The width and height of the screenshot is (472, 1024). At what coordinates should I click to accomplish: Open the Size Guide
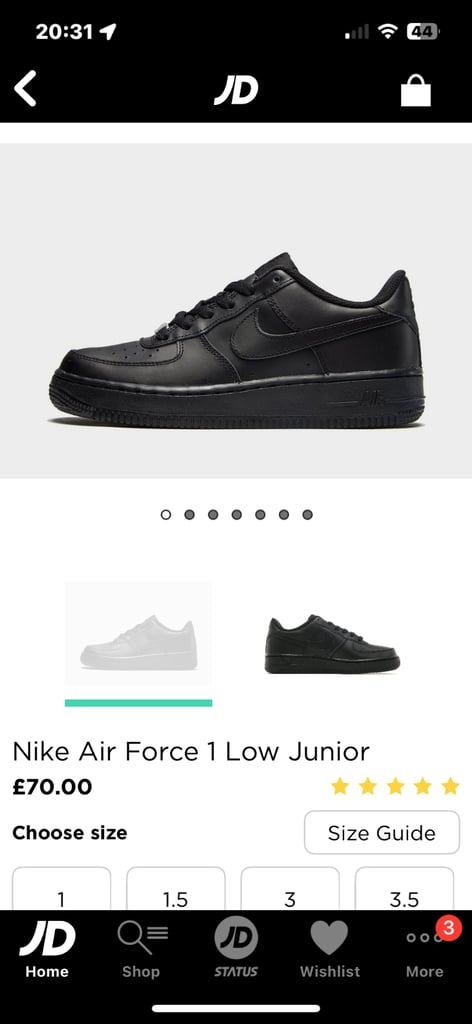coord(382,833)
